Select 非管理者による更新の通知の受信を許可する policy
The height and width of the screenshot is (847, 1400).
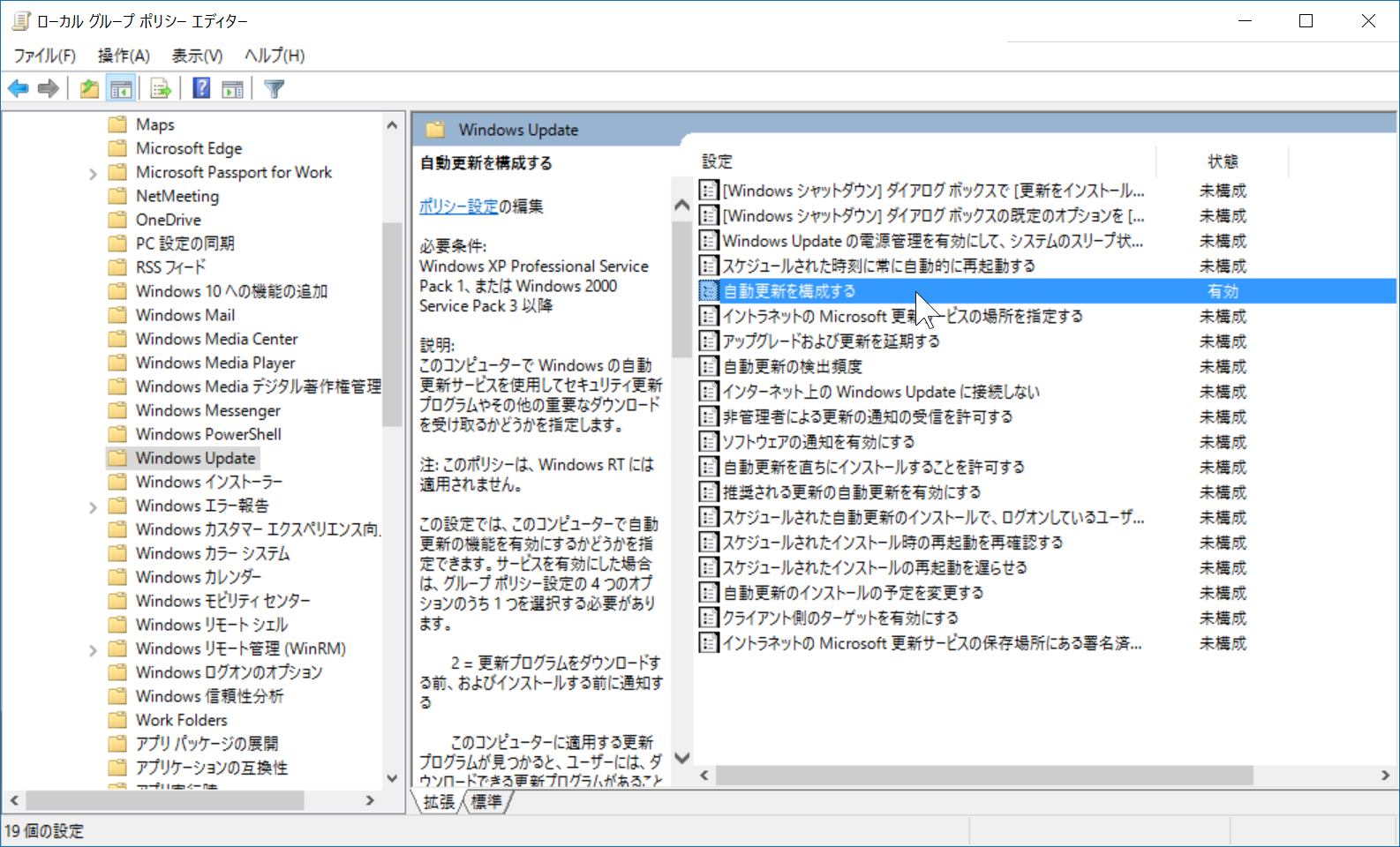(868, 416)
